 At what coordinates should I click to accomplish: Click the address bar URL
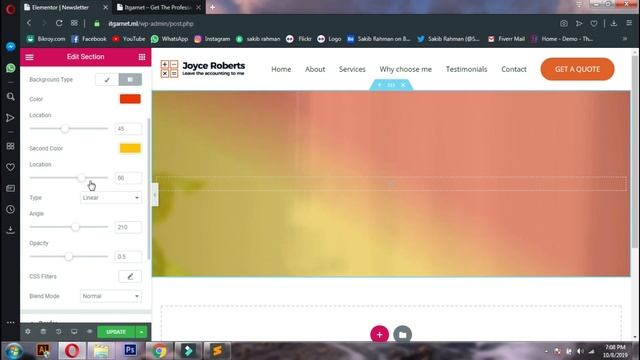(x=151, y=24)
